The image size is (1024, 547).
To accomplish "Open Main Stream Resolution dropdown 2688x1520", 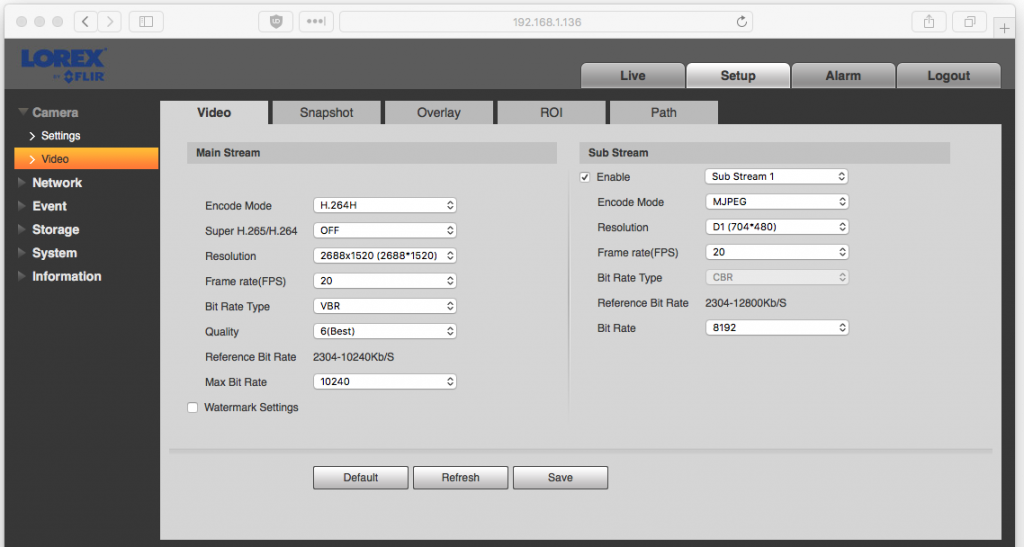I will pyautogui.click(x=385, y=255).
